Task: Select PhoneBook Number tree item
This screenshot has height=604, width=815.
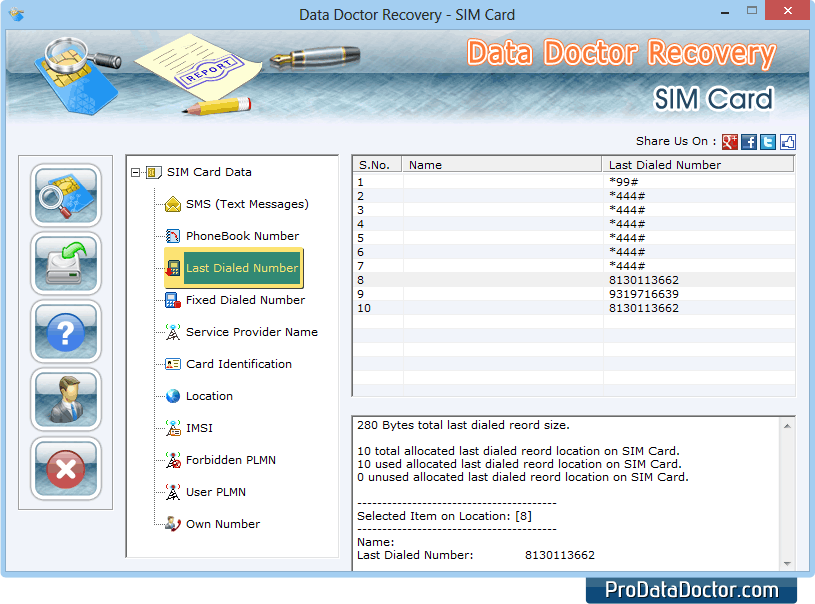Action: [x=242, y=236]
